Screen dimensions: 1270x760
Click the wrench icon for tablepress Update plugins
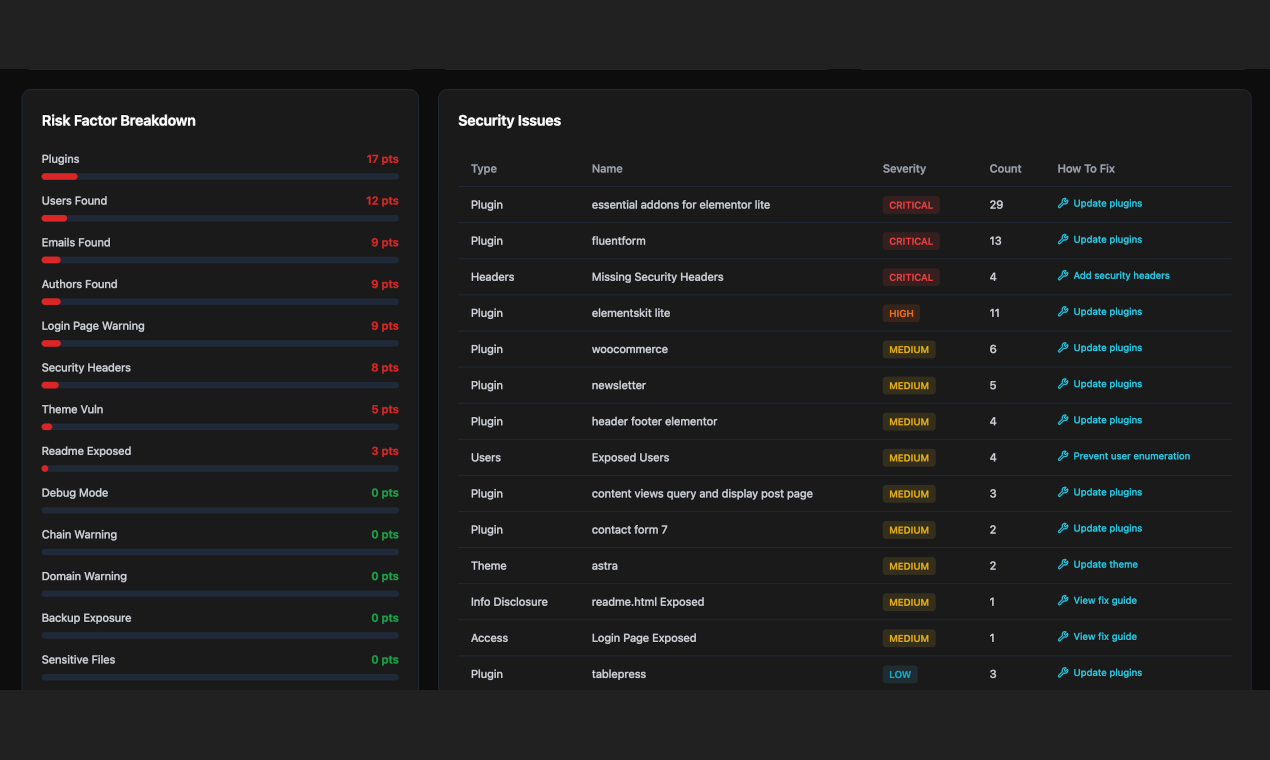point(1062,672)
